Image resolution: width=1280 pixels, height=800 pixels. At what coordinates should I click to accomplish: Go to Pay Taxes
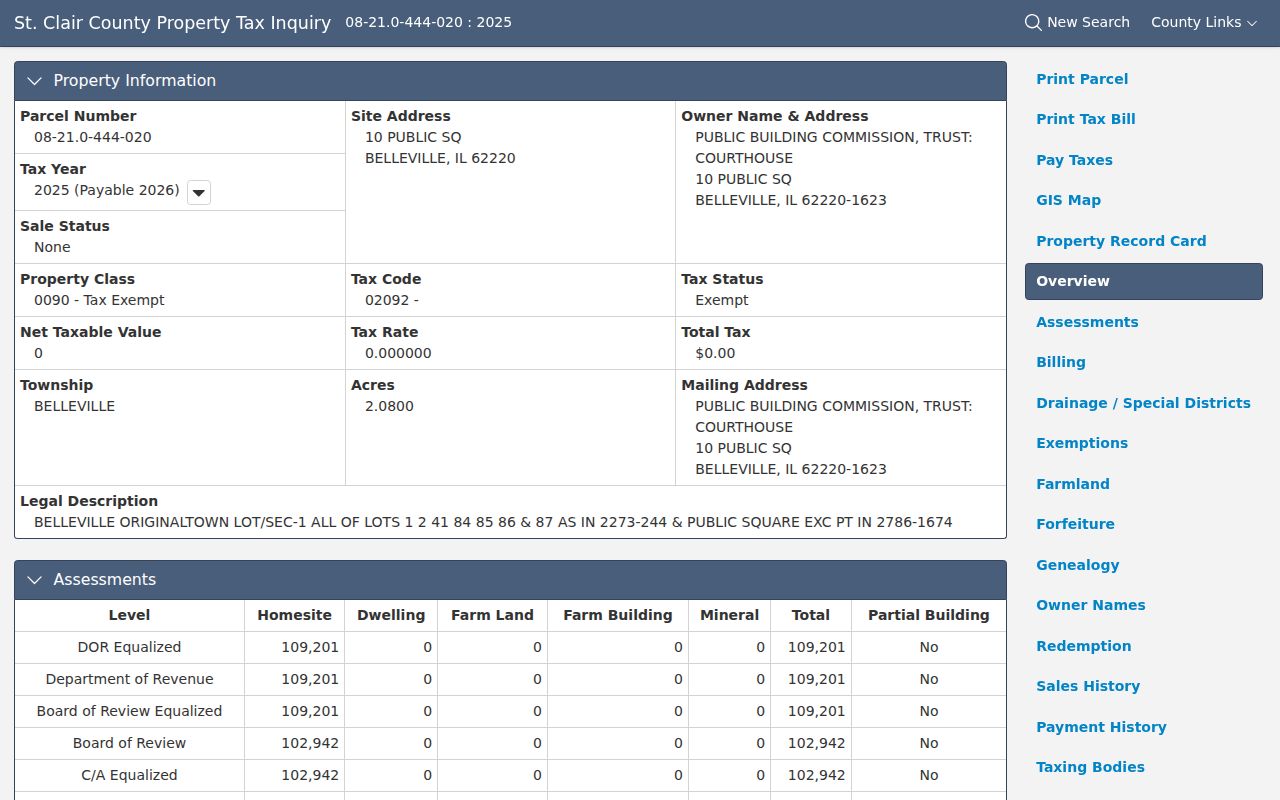tap(1074, 160)
